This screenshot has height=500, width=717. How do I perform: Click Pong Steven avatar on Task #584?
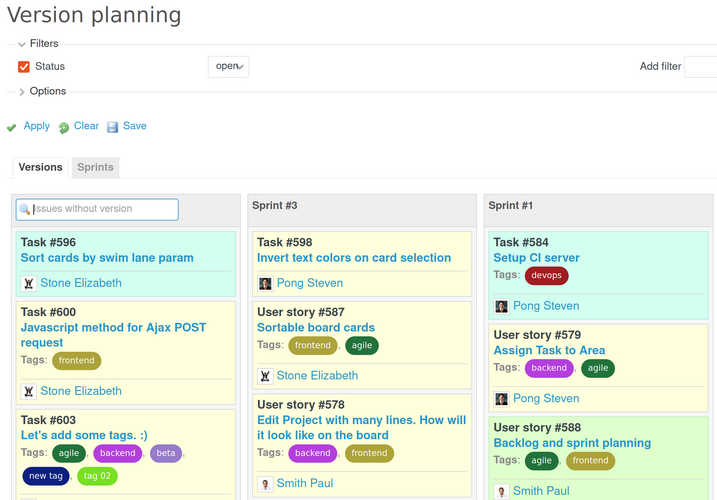point(501,306)
